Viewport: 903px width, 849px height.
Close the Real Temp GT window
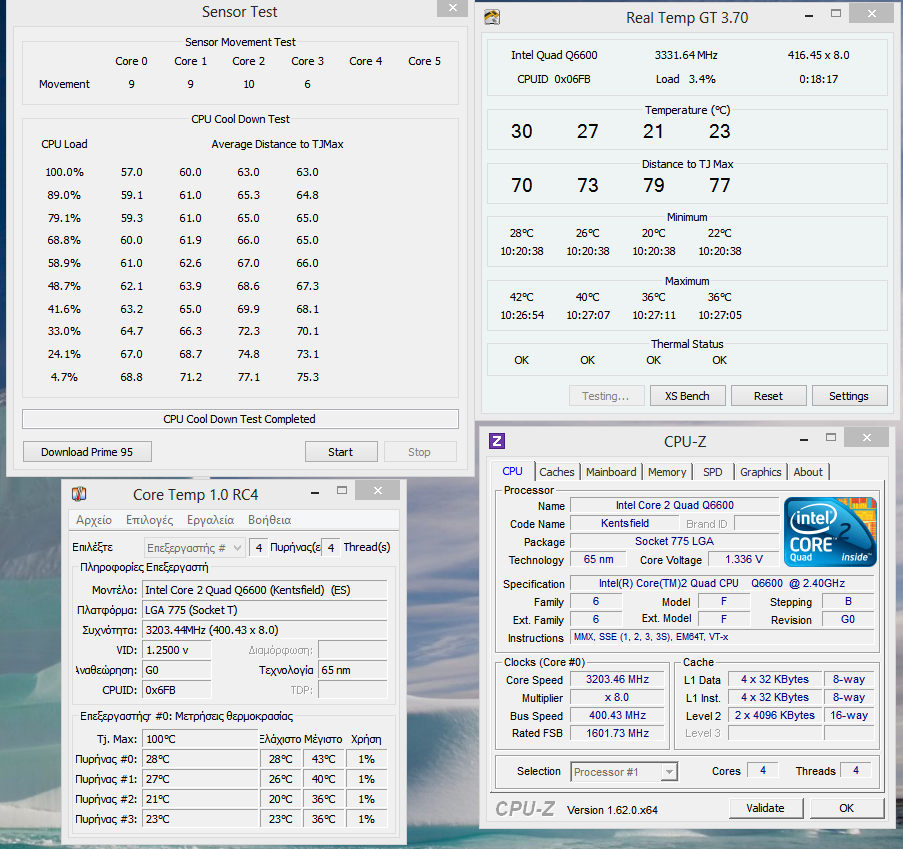click(872, 13)
